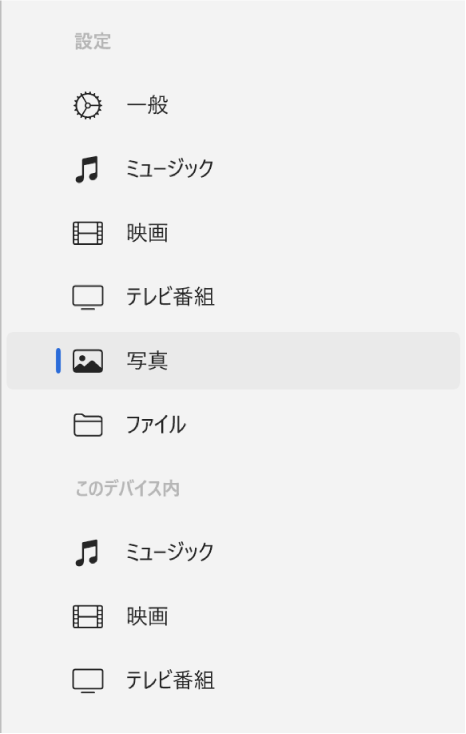Select the TV screen icon under 設定

[x=88, y=297]
